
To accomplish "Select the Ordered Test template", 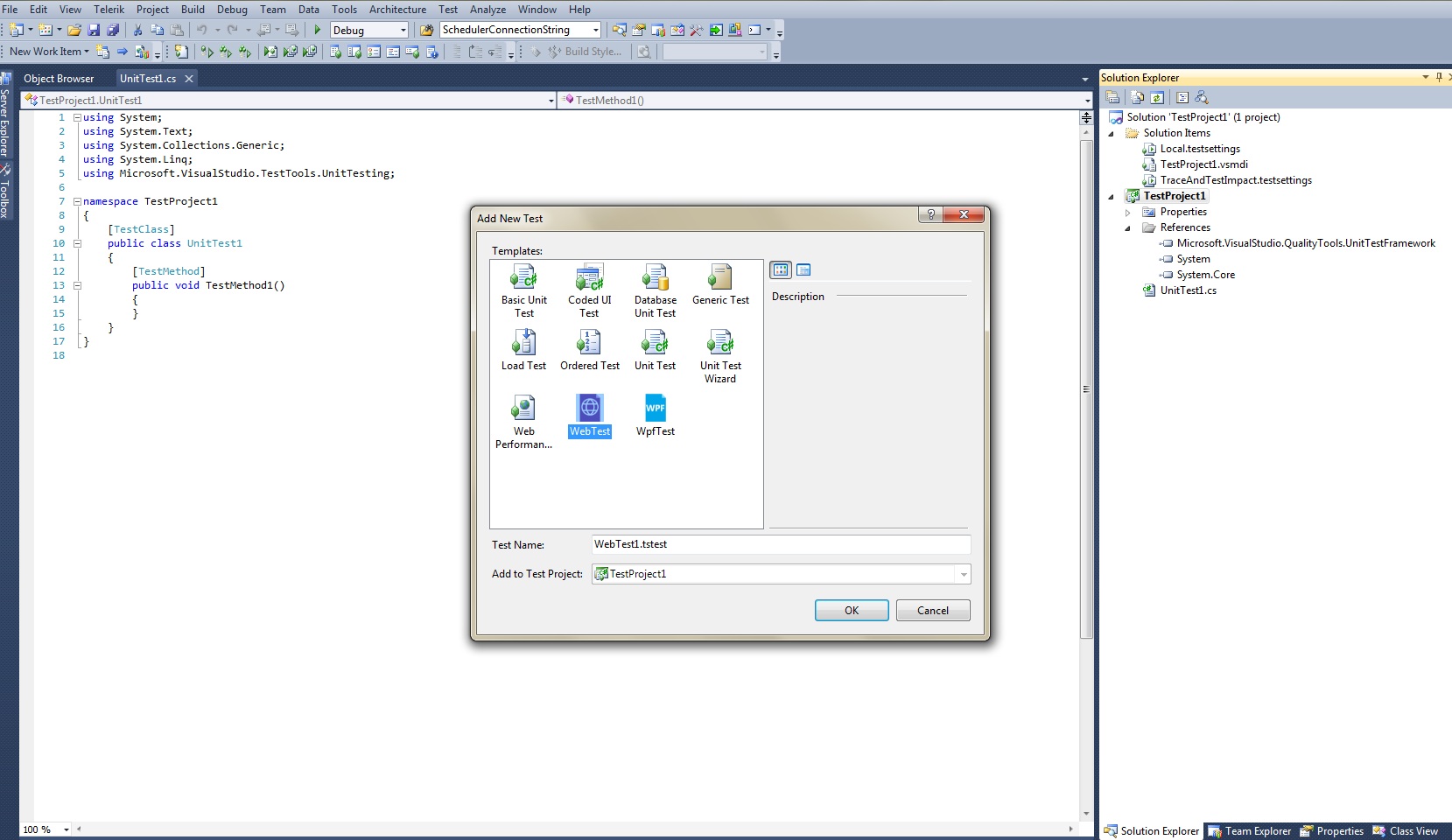I will click(589, 350).
